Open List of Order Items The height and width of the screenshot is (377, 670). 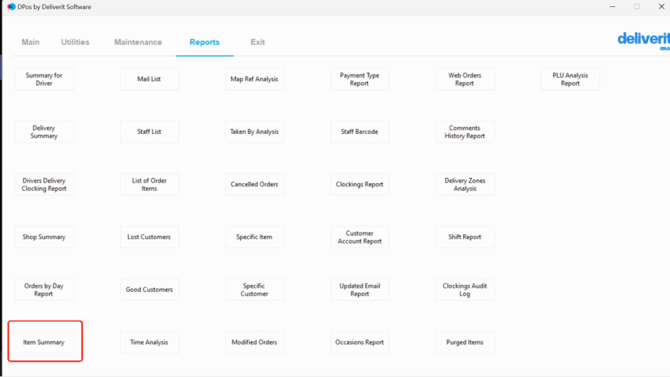(x=149, y=184)
